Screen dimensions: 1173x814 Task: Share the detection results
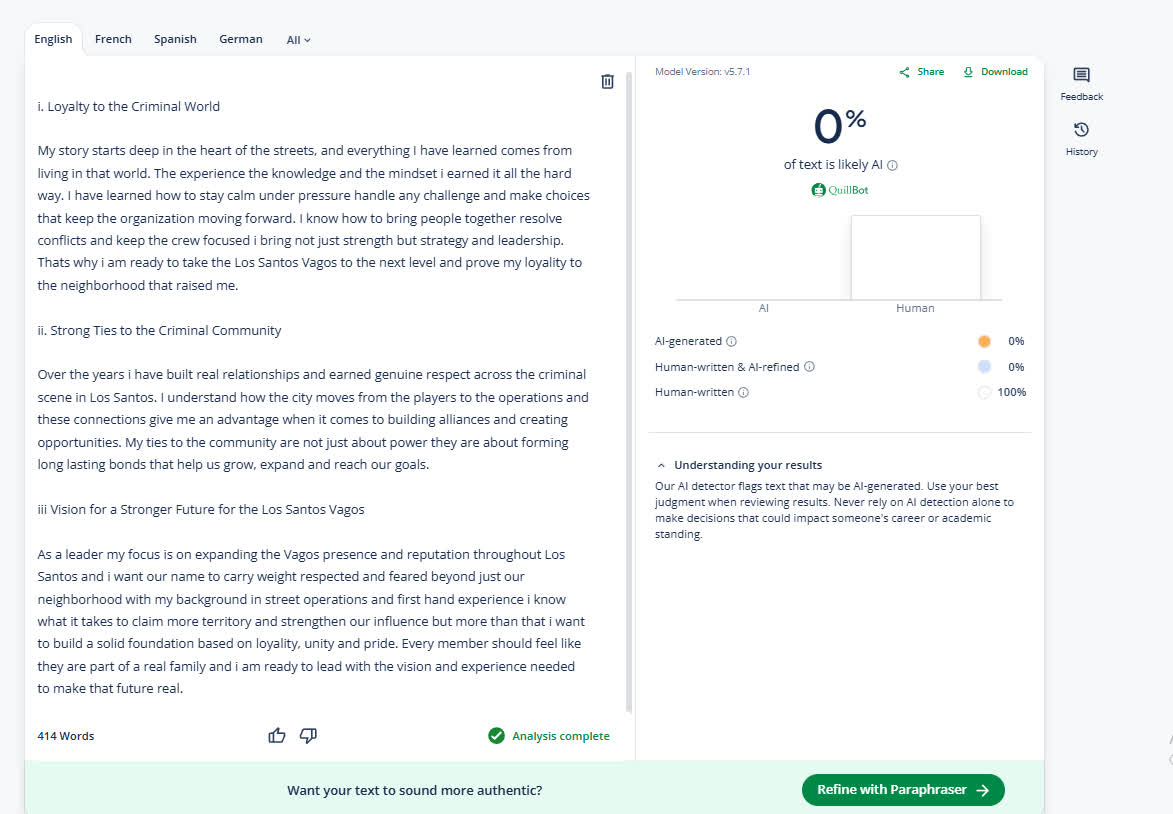click(921, 72)
